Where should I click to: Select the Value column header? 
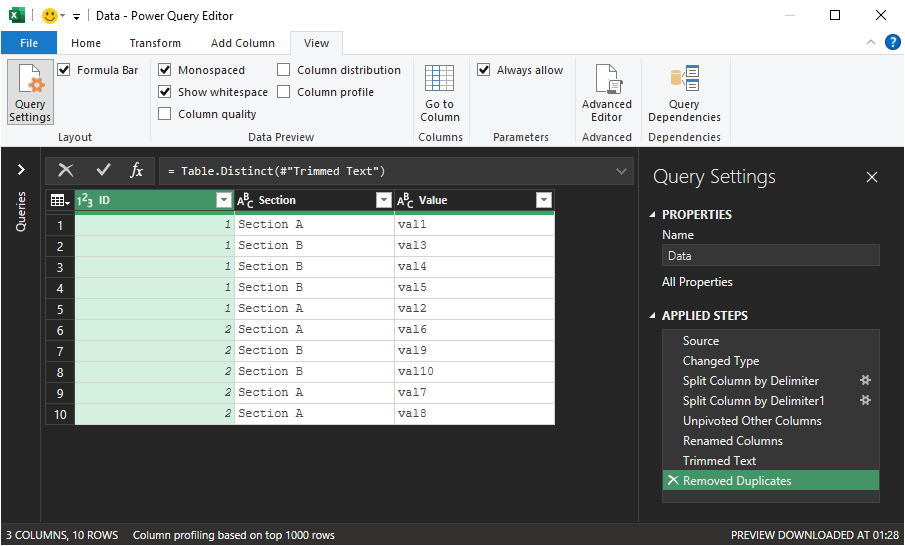tap(474, 200)
